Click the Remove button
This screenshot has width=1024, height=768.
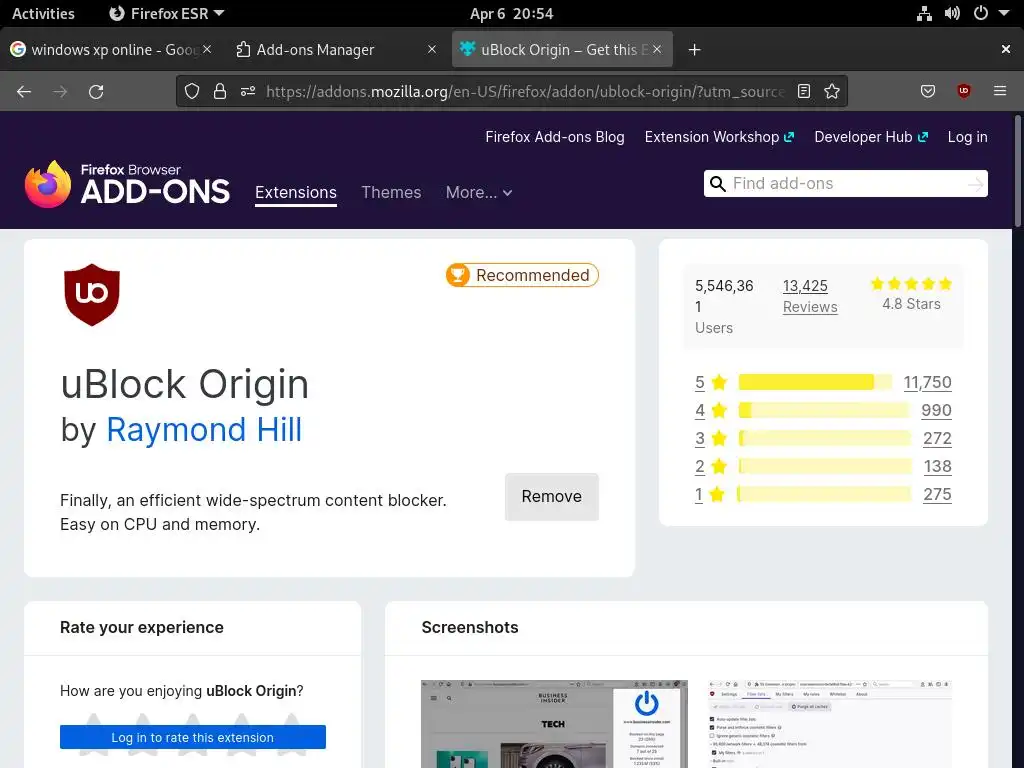coord(551,497)
